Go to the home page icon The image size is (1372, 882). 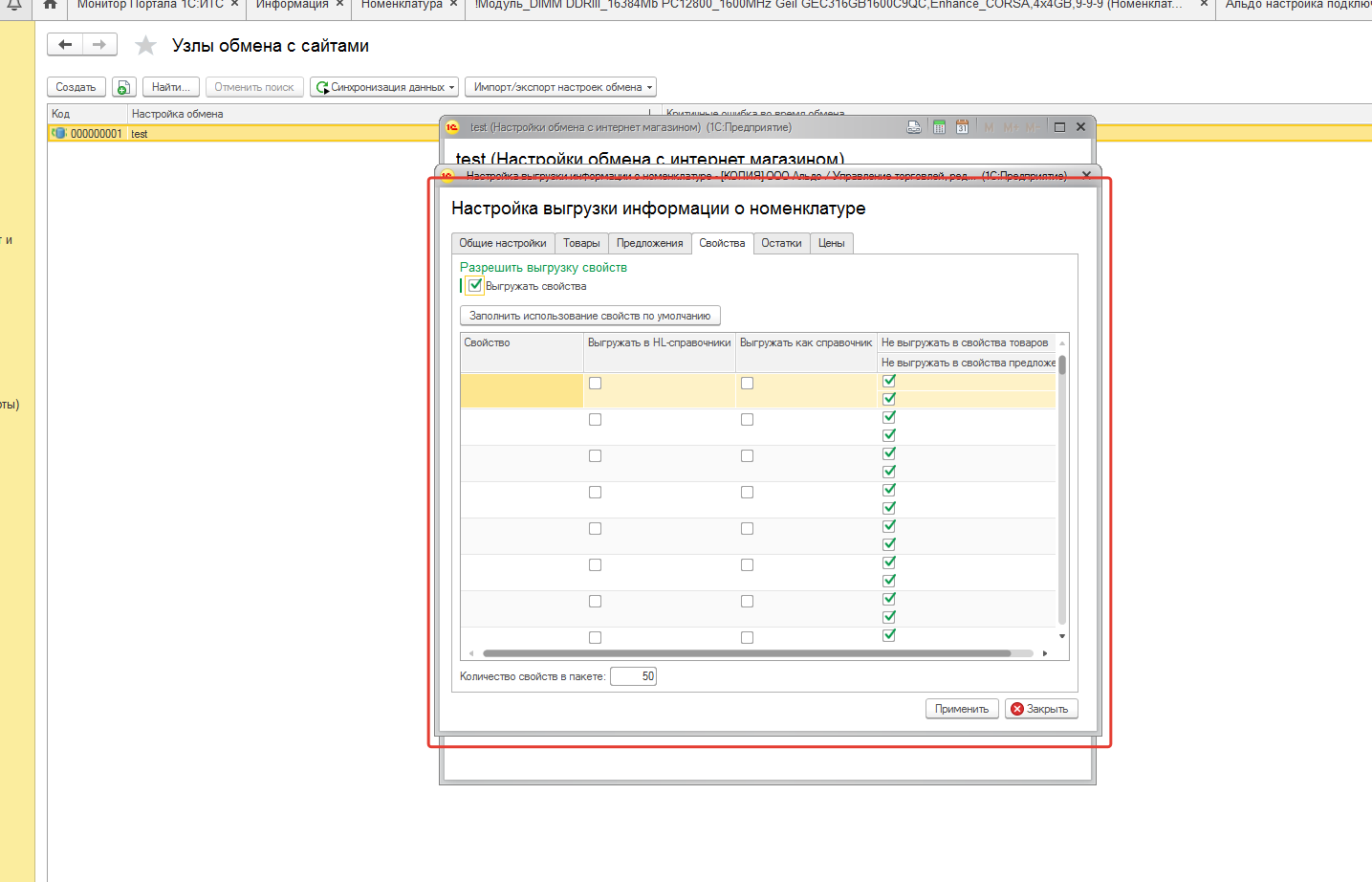(x=50, y=5)
